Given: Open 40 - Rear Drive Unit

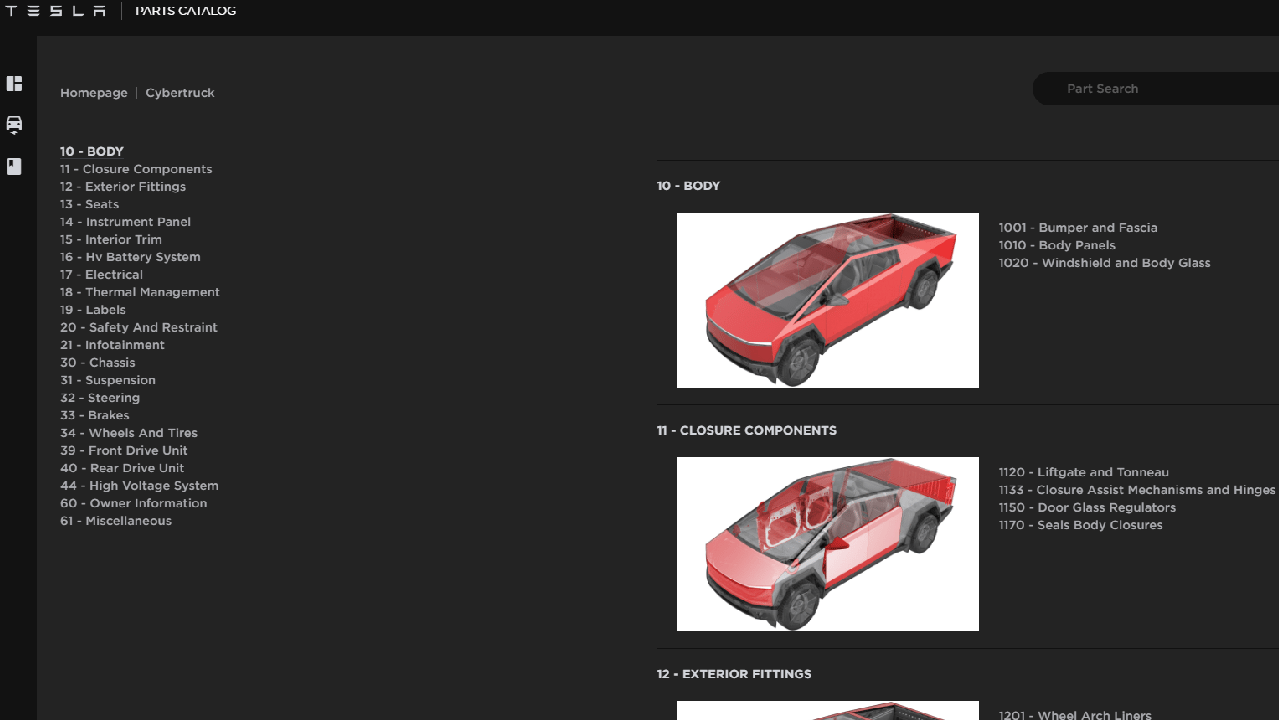Looking at the screenshot, I should 122,468.
